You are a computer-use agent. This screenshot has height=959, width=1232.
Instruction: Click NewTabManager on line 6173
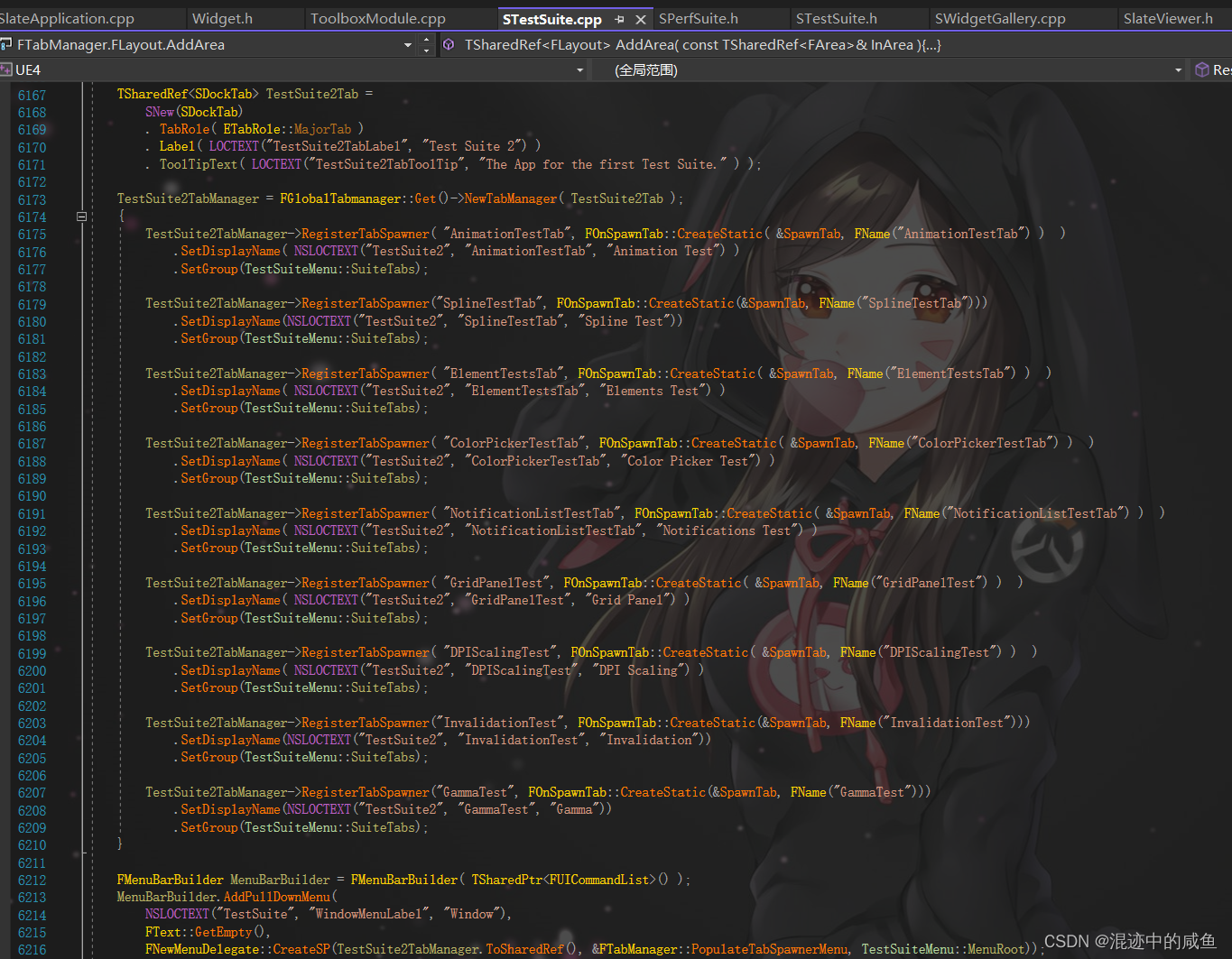tap(511, 198)
